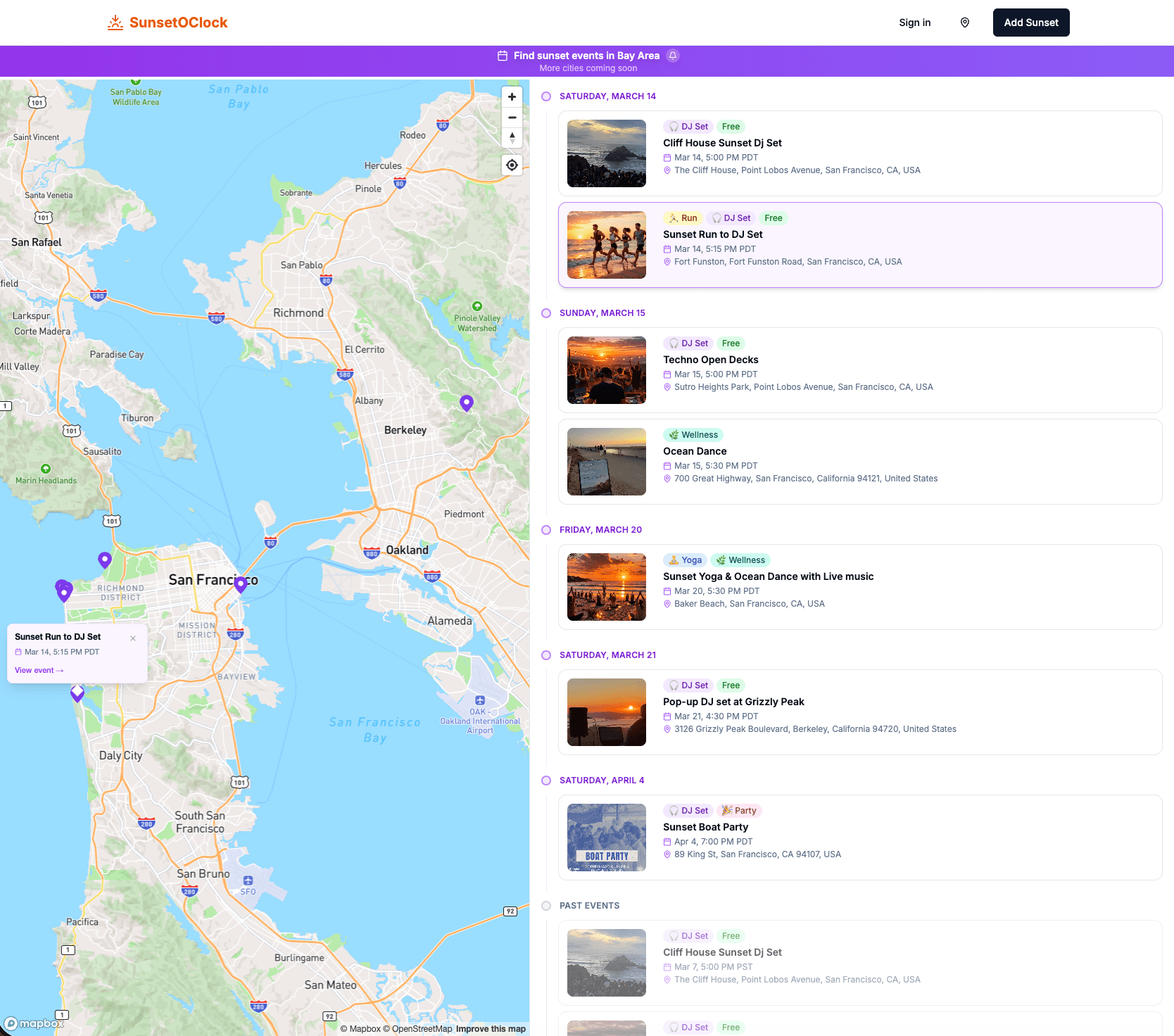Reset map bearing with compass button
This screenshot has height=1036, width=1174.
click(512, 138)
